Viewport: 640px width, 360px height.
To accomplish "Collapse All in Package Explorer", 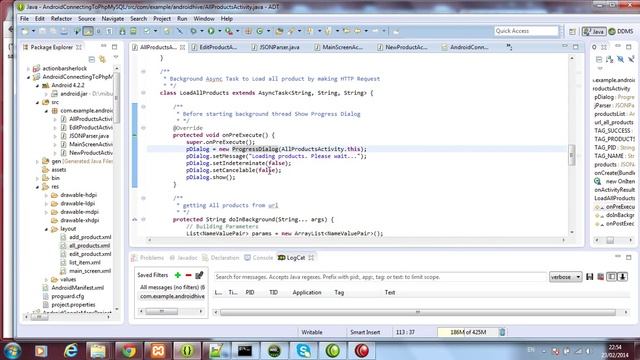I will [x=92, y=60].
